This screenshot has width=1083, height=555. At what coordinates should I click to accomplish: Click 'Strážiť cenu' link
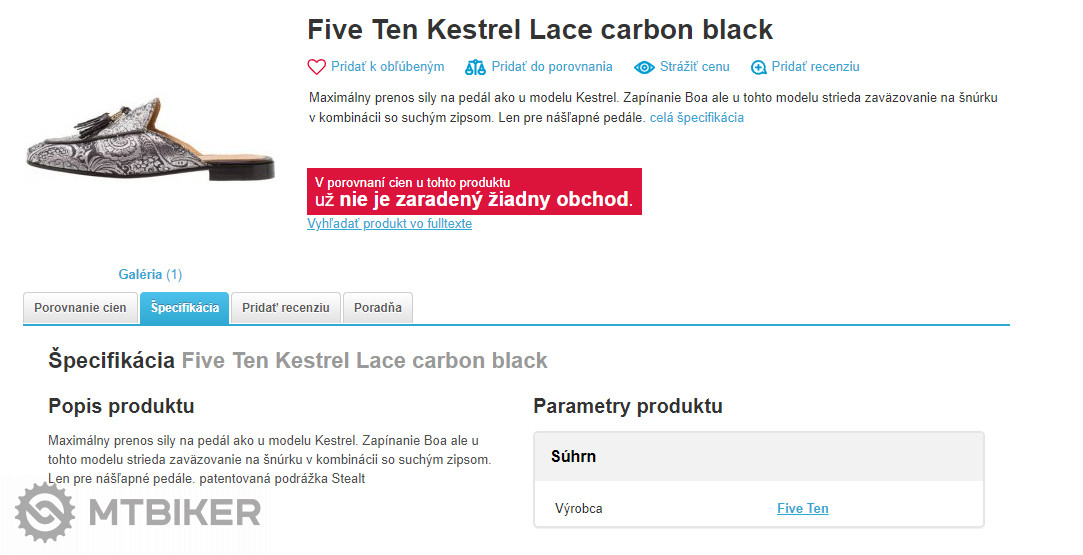pyautogui.click(x=694, y=67)
